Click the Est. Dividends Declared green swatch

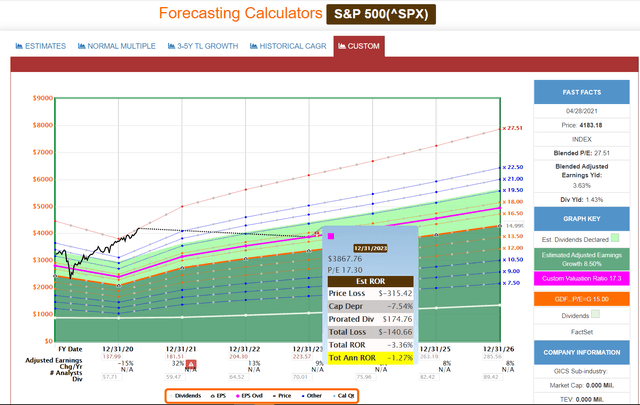coord(615,238)
